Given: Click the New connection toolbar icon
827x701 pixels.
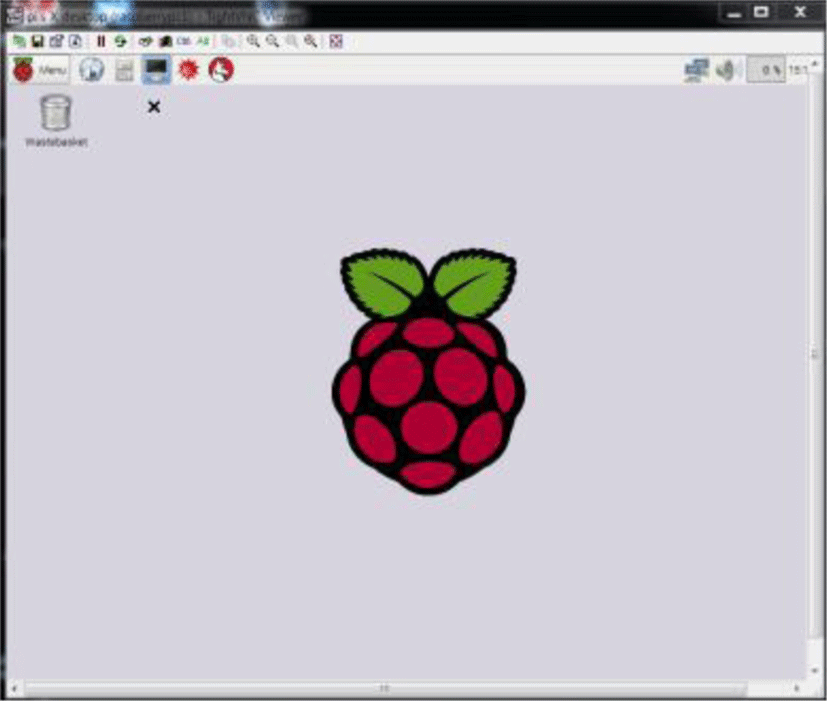Looking at the screenshot, I should 19,41.
